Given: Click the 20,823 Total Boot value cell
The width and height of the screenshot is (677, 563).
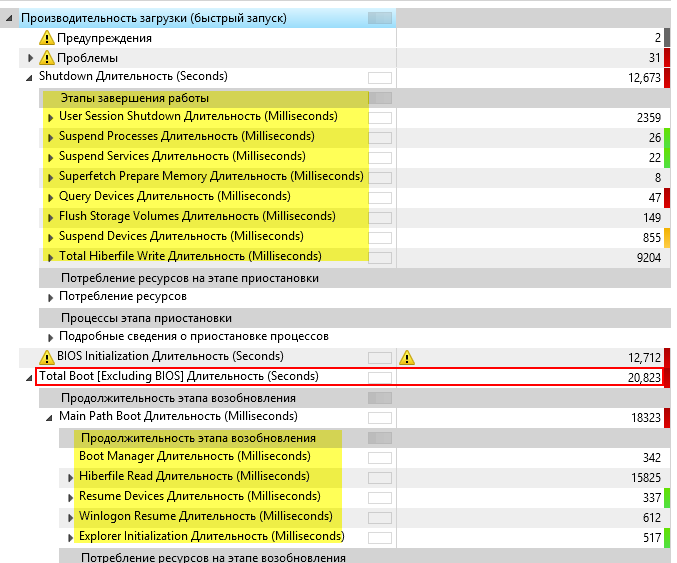Looking at the screenshot, I should 640,377.
